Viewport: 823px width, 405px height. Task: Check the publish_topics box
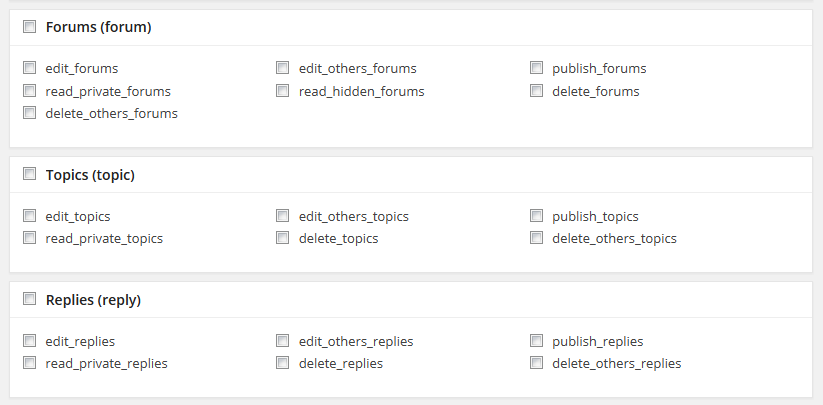tap(536, 216)
